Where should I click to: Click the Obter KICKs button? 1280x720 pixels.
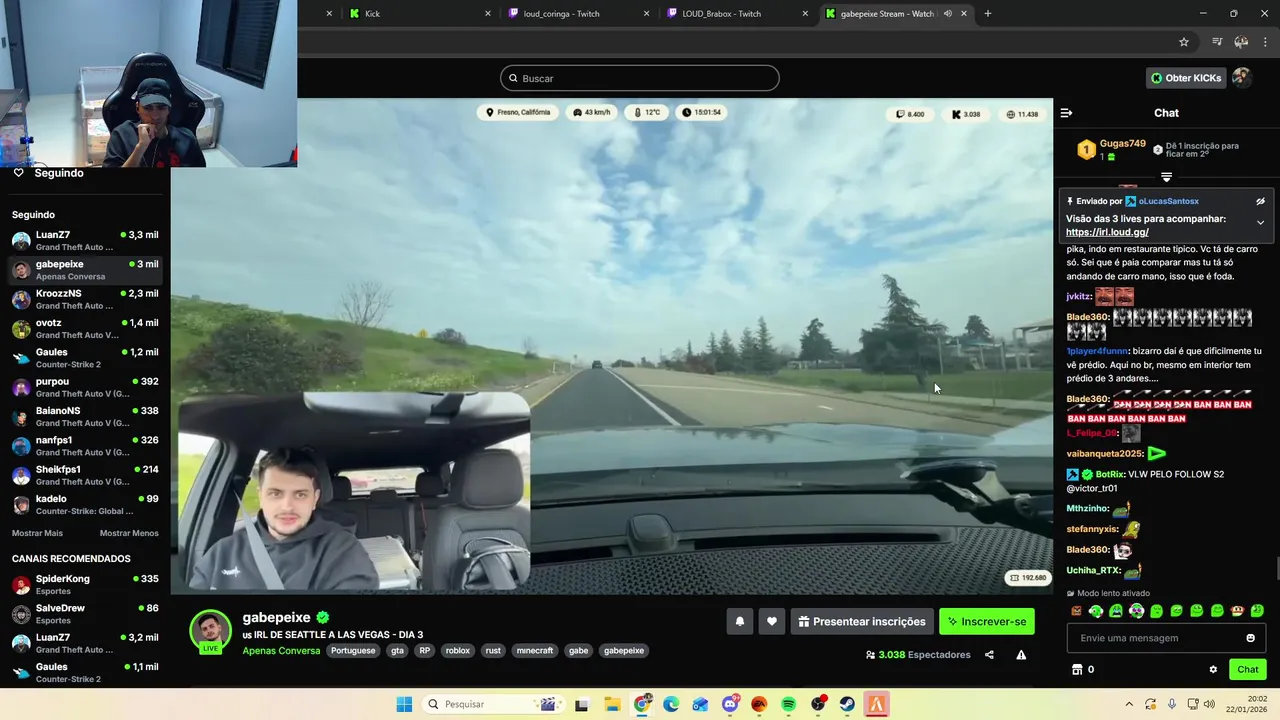click(x=1186, y=78)
